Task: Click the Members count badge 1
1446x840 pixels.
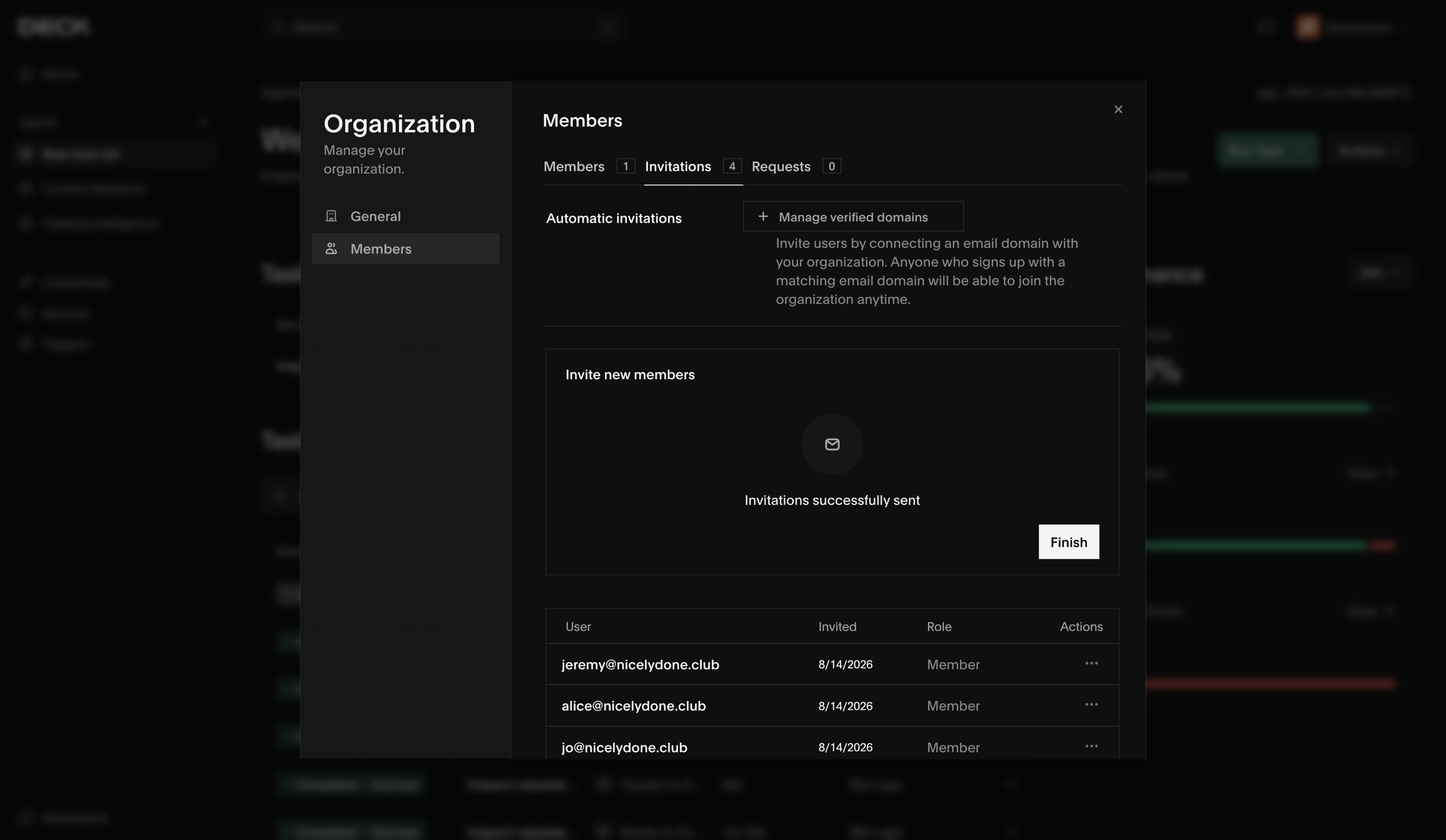Action: coord(625,166)
